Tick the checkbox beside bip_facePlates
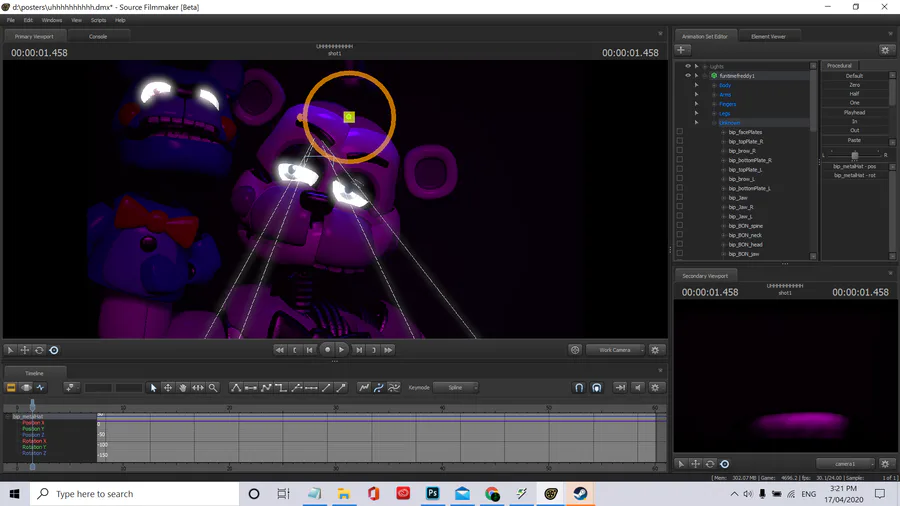 pos(680,132)
